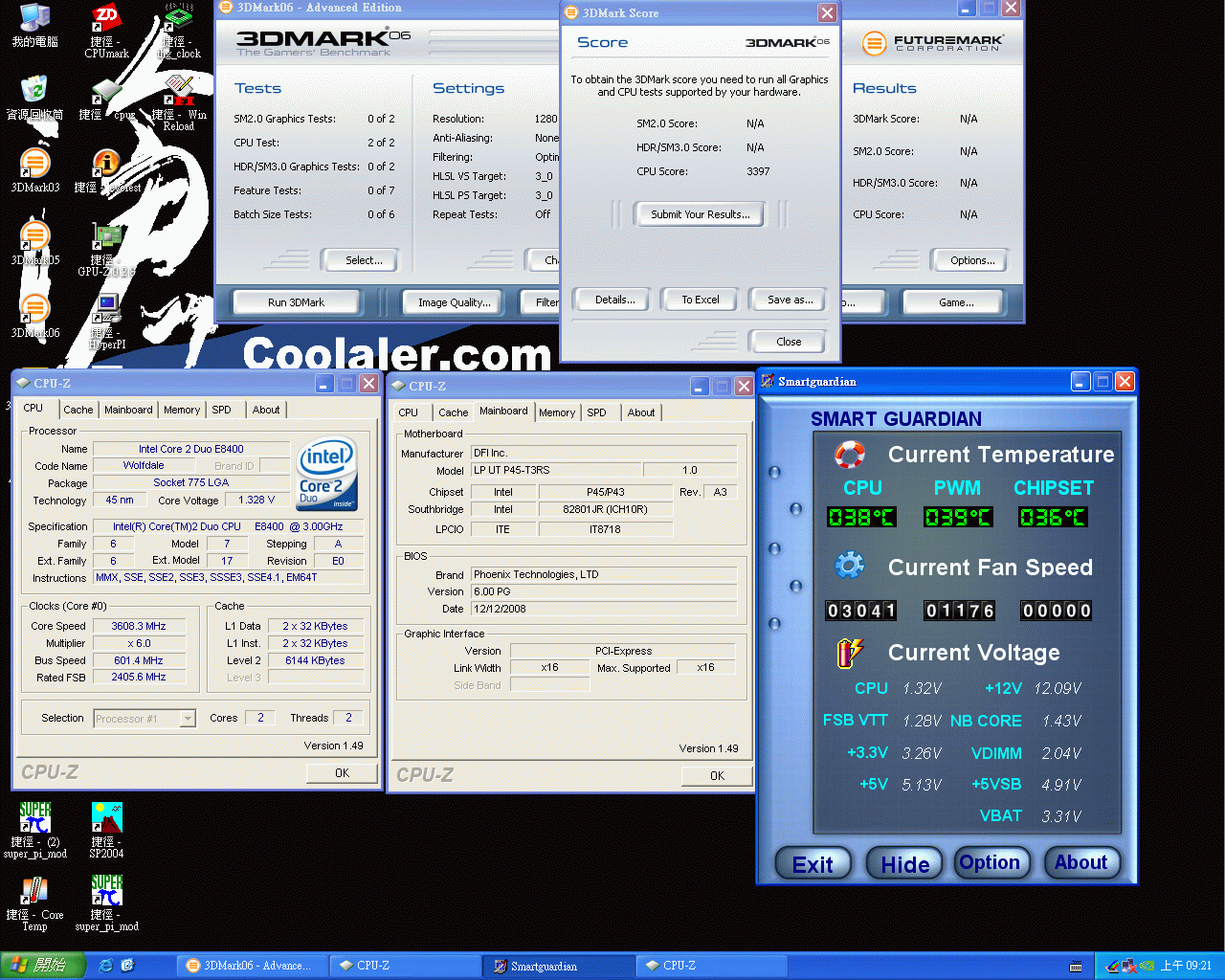Click the 開始 Start button
The image size is (1225, 980).
coord(42,966)
